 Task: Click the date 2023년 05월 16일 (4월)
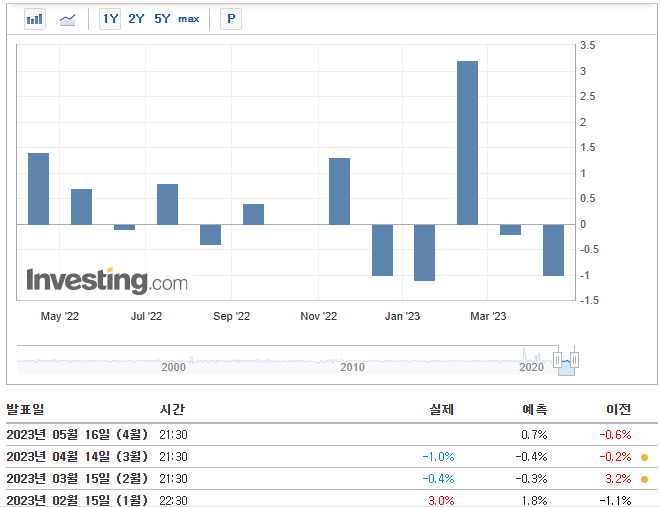pos(77,435)
